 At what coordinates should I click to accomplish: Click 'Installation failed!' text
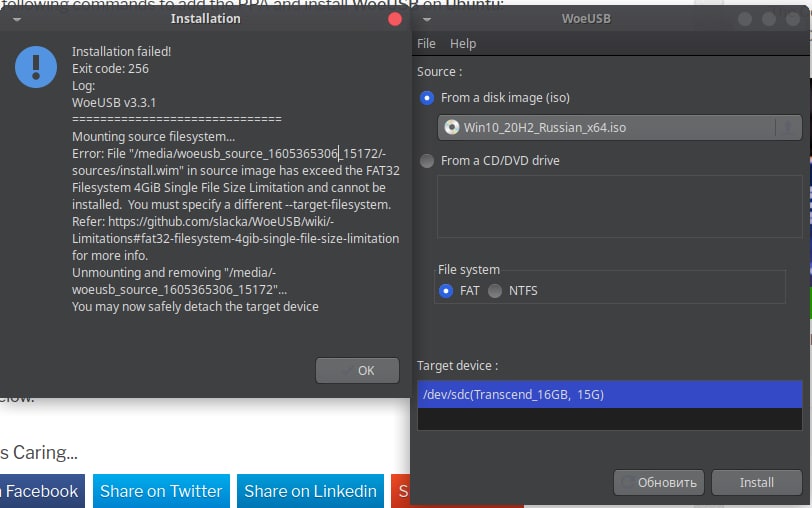(121, 51)
